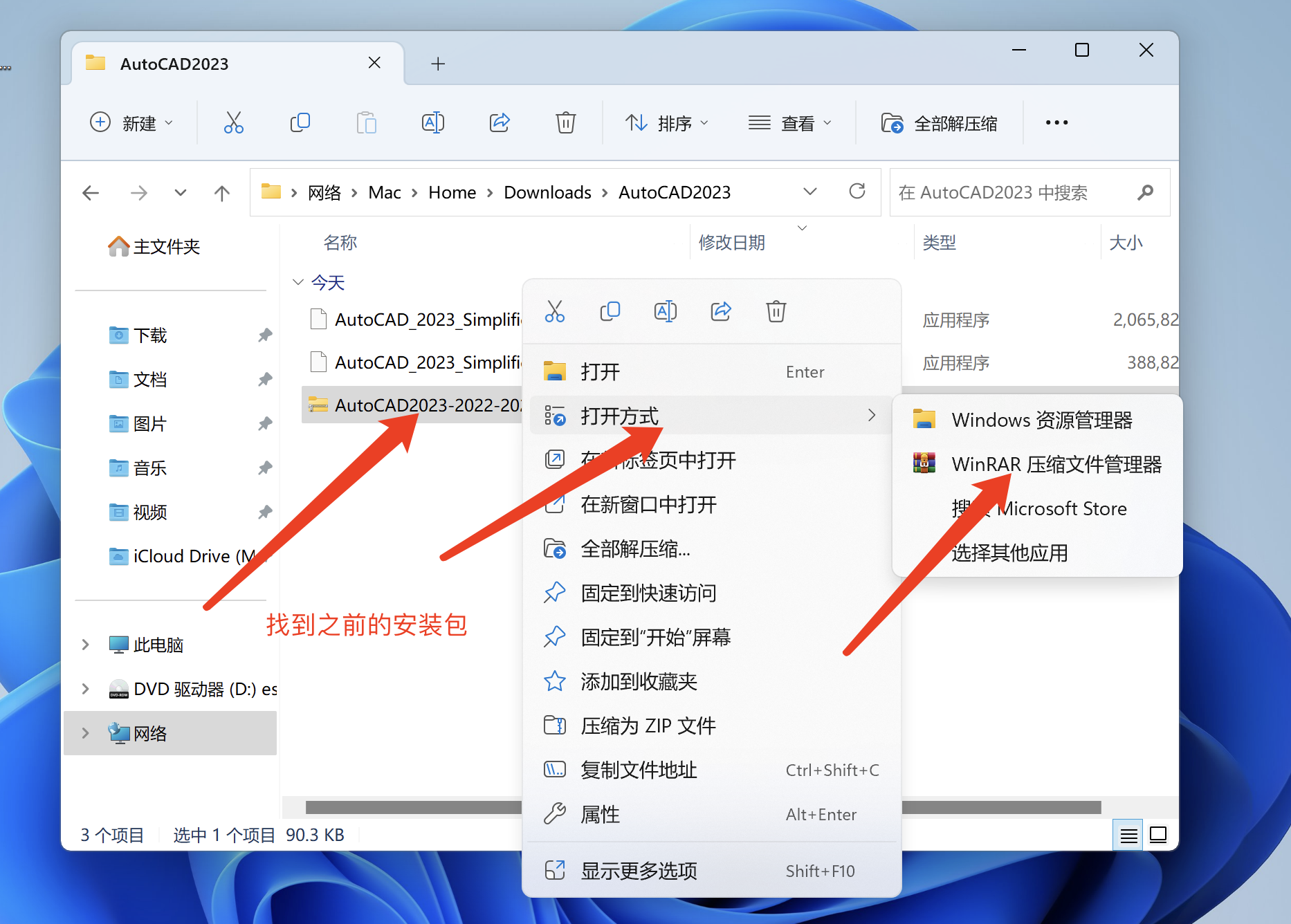Open the 排序 sort dropdown
1291x924 pixels.
coord(667,122)
